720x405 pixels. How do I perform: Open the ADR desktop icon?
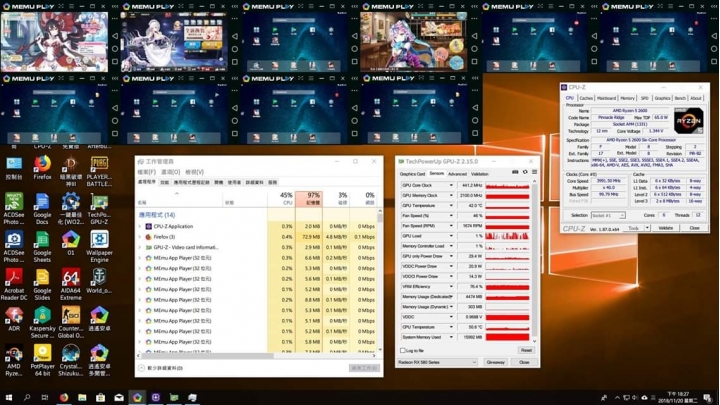14,319
